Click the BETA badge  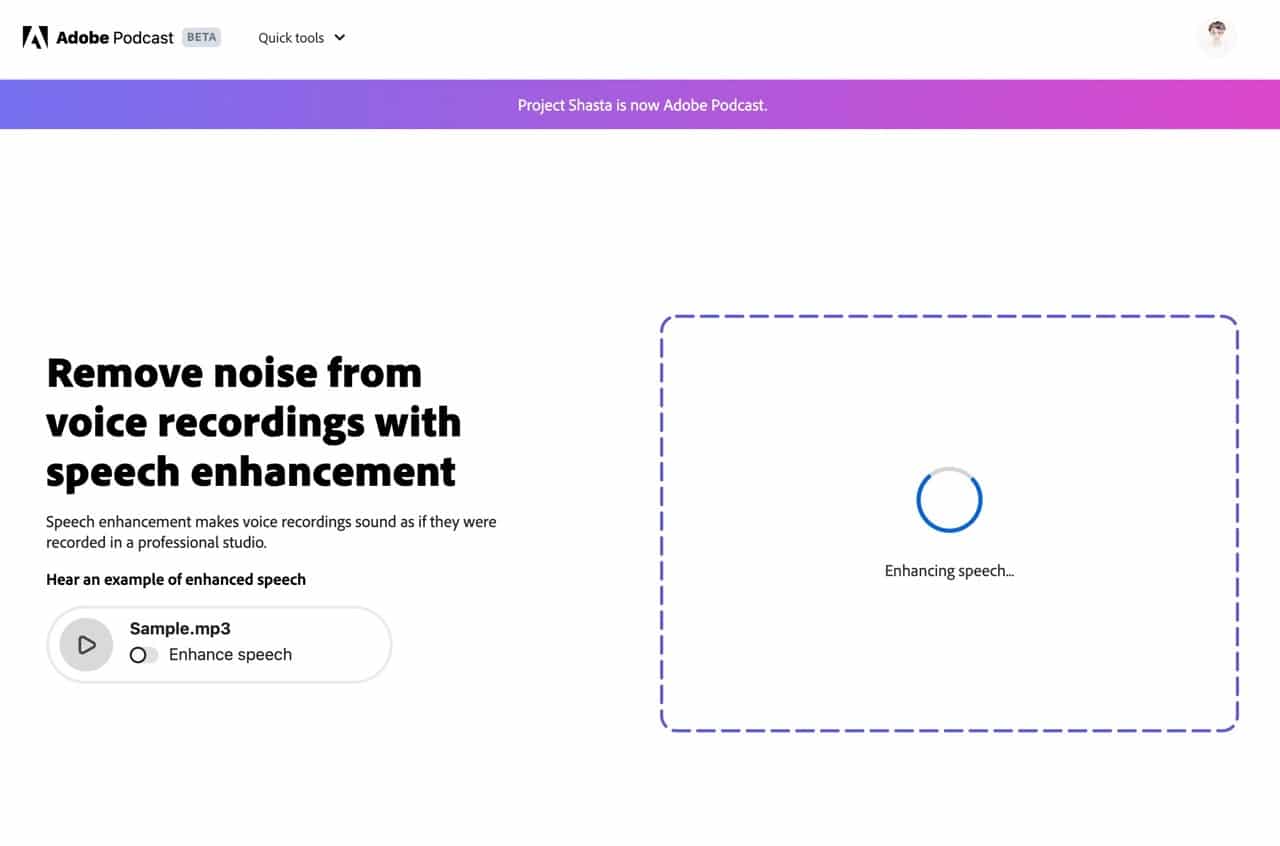pyautogui.click(x=202, y=37)
